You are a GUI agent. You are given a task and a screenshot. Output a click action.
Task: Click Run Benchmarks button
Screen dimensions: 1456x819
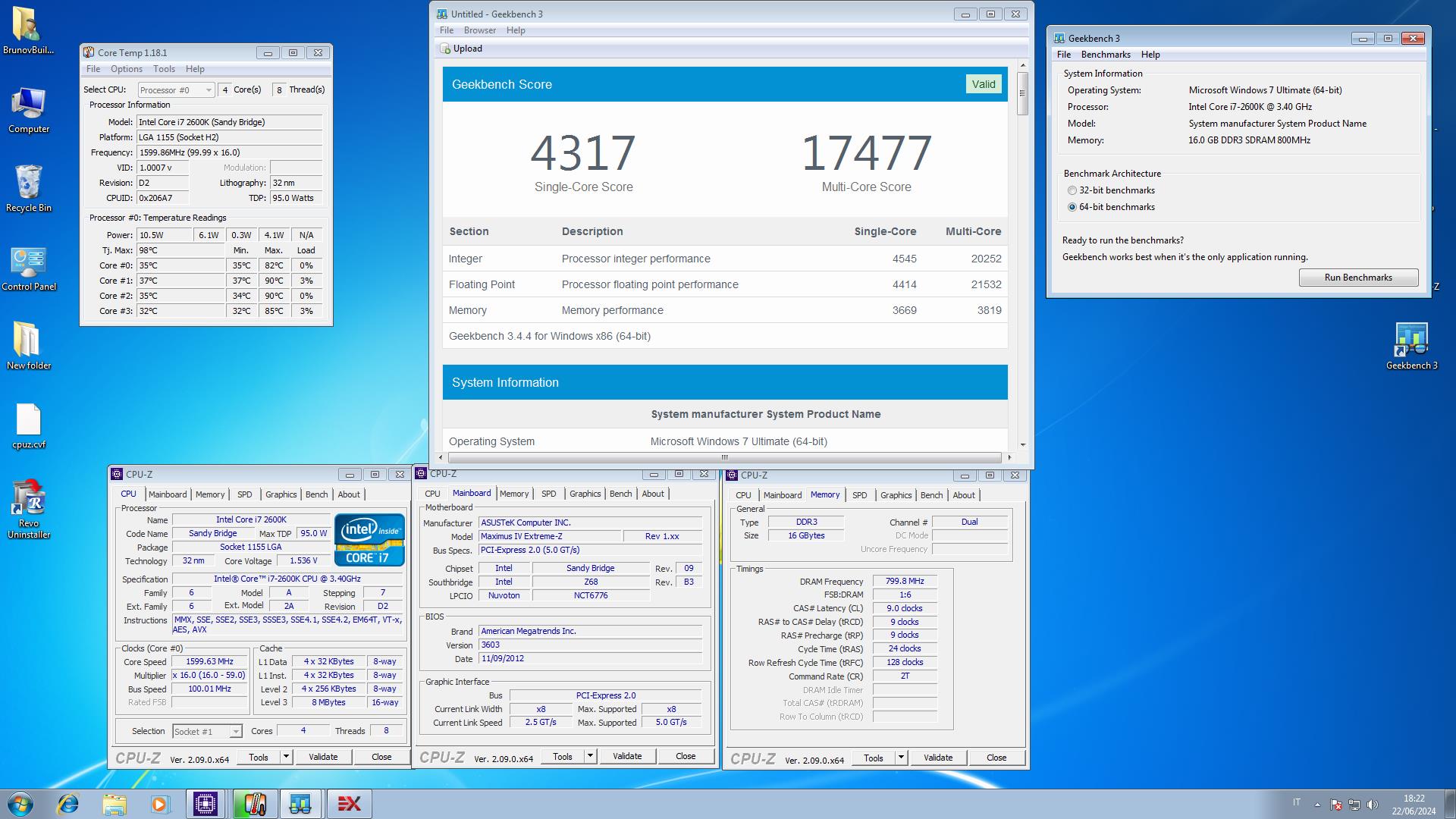click(x=1357, y=278)
